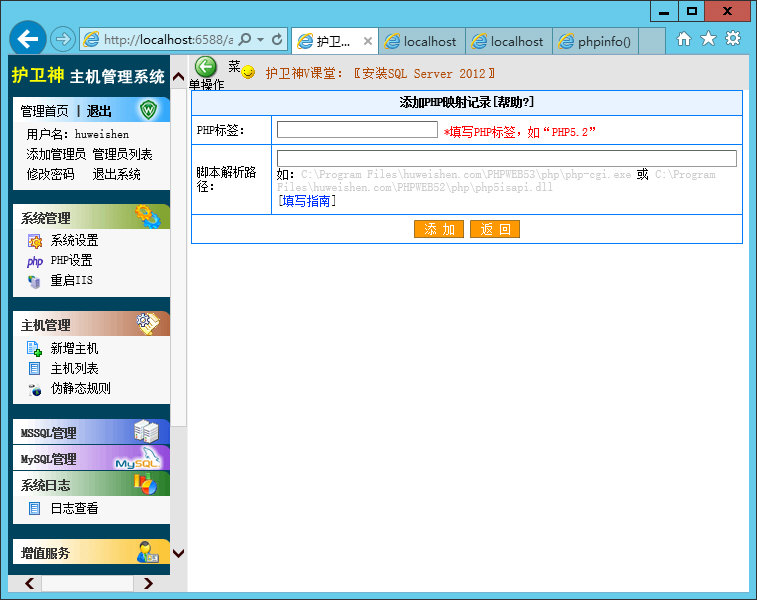Collapse the 系统日志 section header

(x=91, y=484)
